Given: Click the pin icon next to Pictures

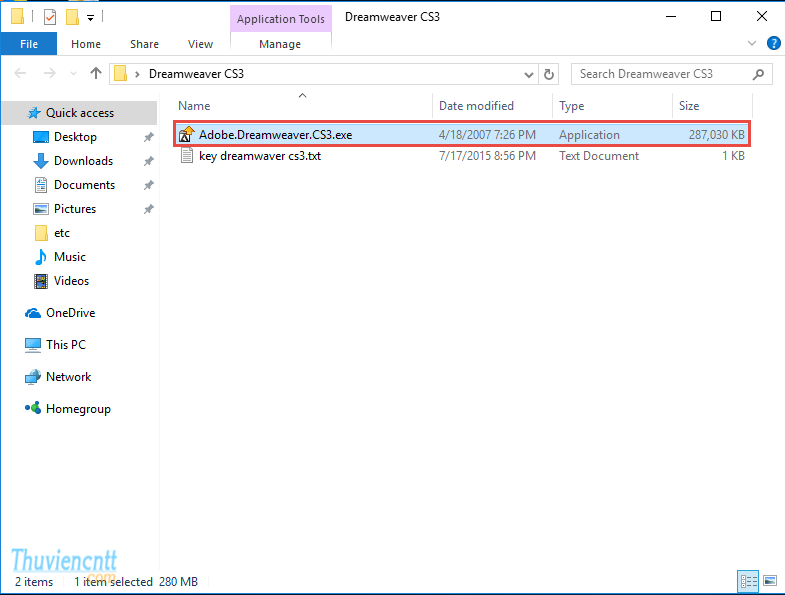Looking at the screenshot, I should pyautogui.click(x=148, y=209).
